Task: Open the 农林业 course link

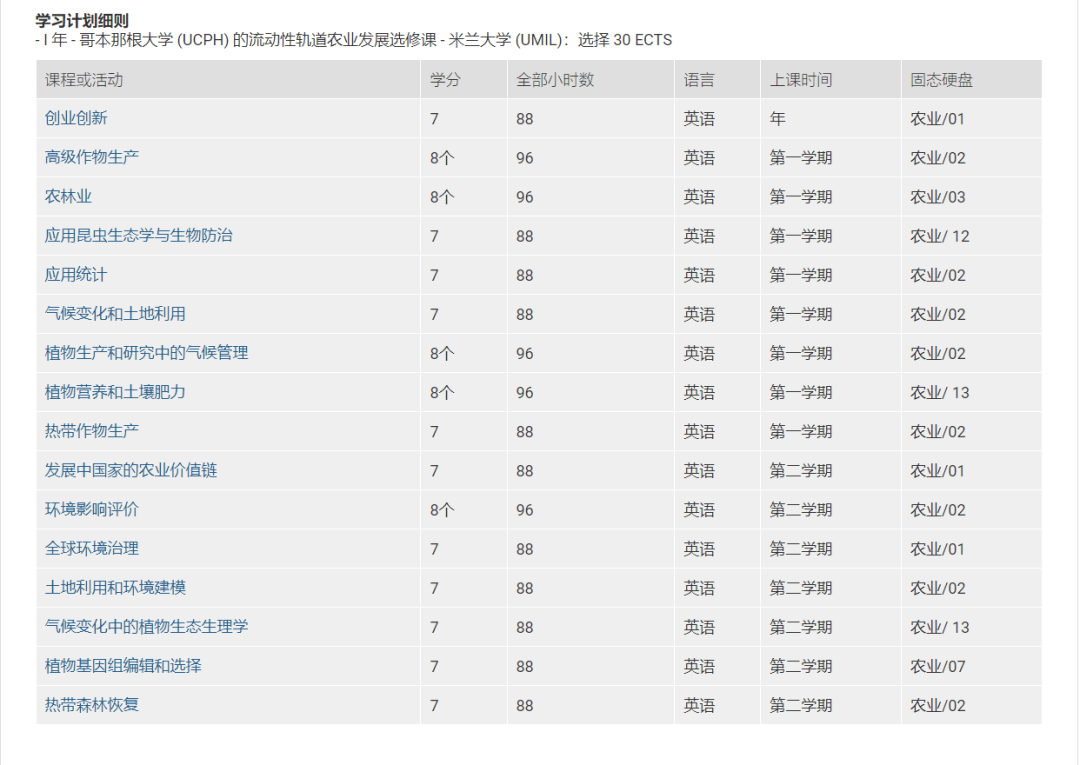Action: point(68,196)
